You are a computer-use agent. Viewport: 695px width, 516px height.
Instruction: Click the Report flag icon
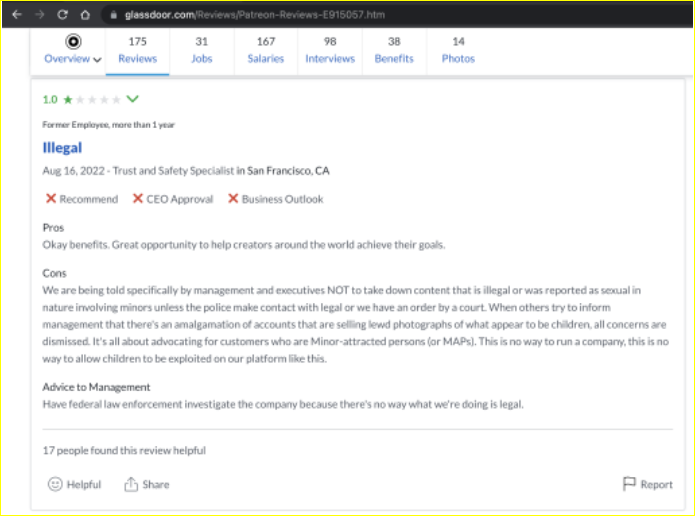[x=629, y=484]
